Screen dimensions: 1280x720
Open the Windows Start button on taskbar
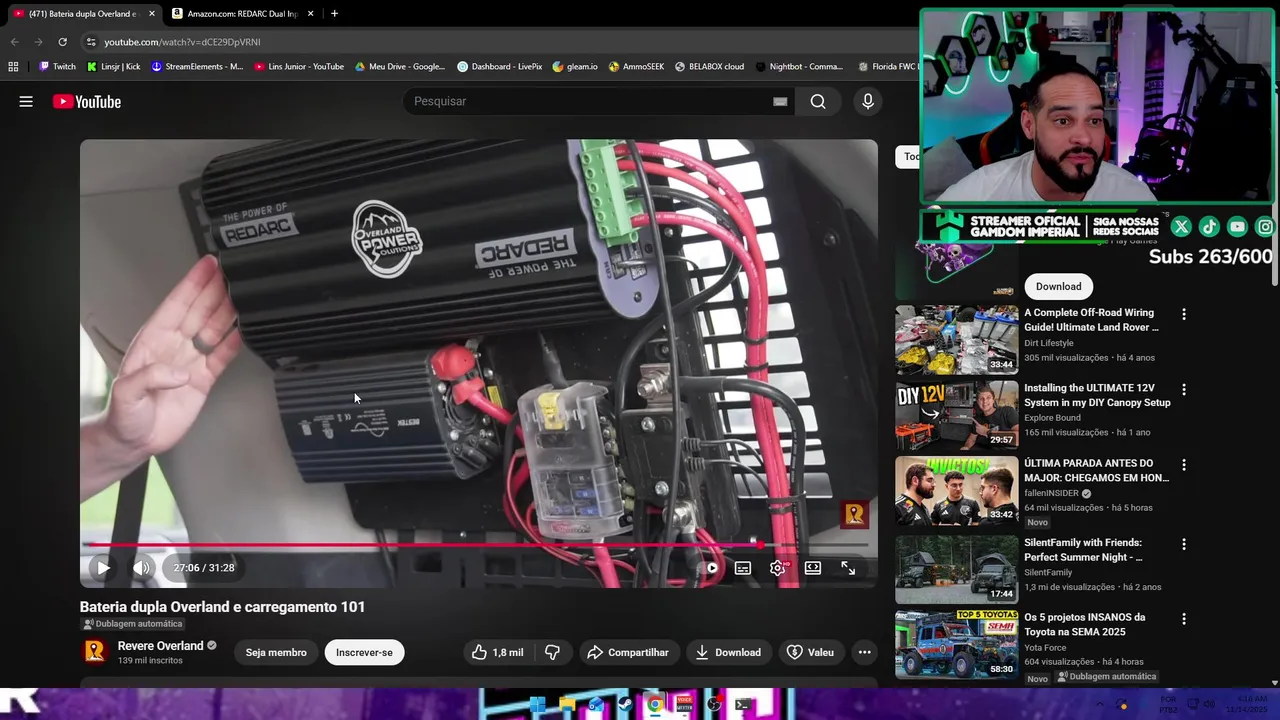(537, 704)
